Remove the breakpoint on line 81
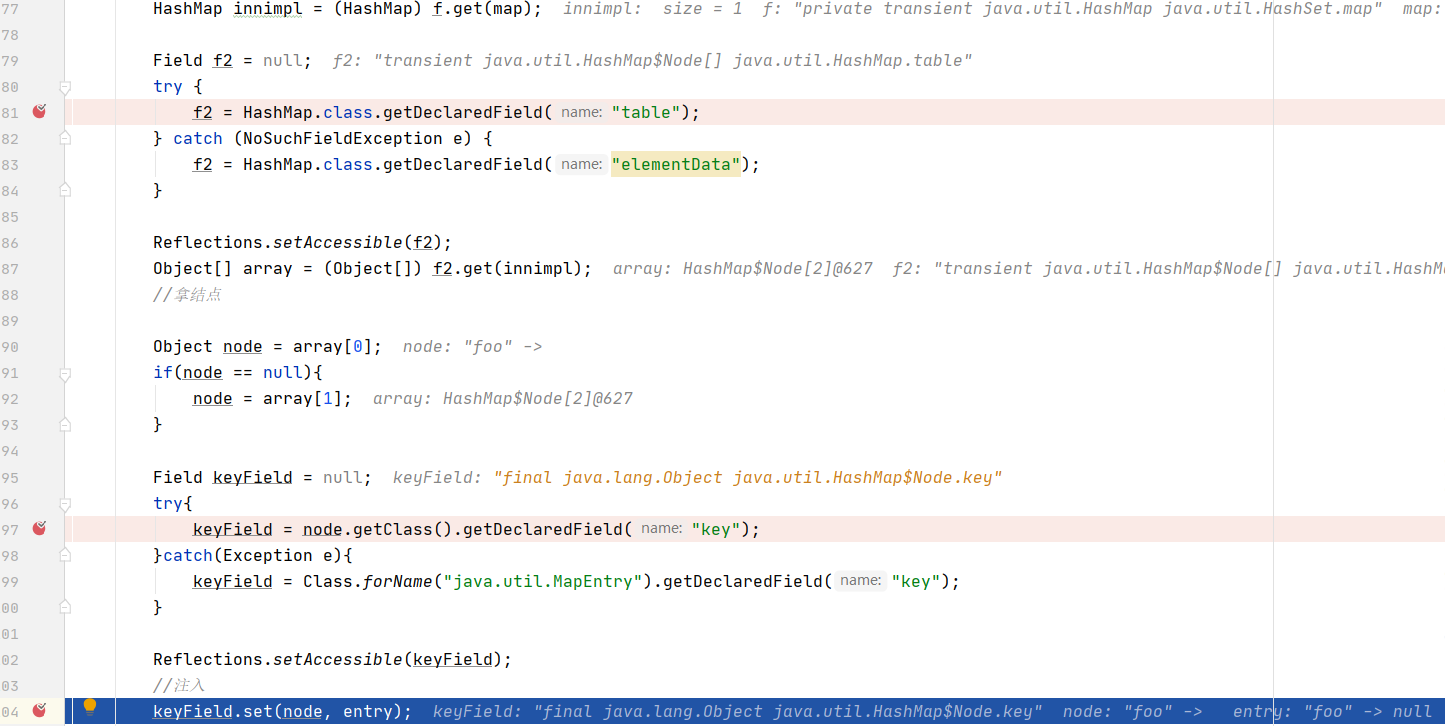 (39, 112)
